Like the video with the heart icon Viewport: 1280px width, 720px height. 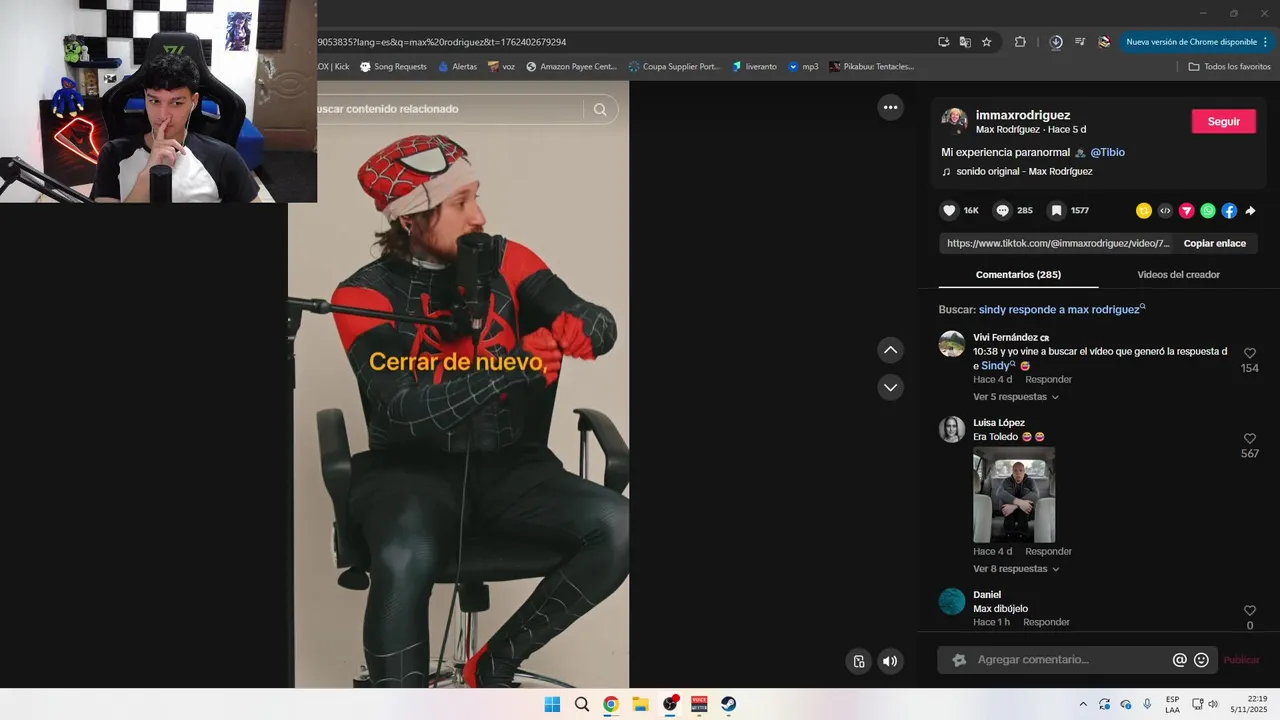click(x=949, y=210)
